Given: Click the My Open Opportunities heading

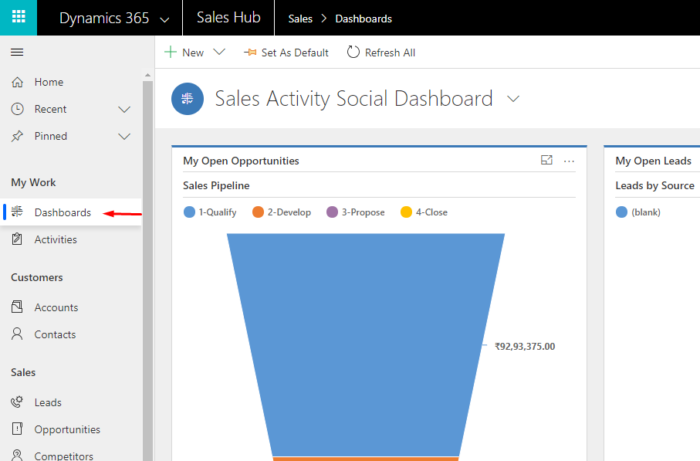Looking at the screenshot, I should tap(241, 161).
